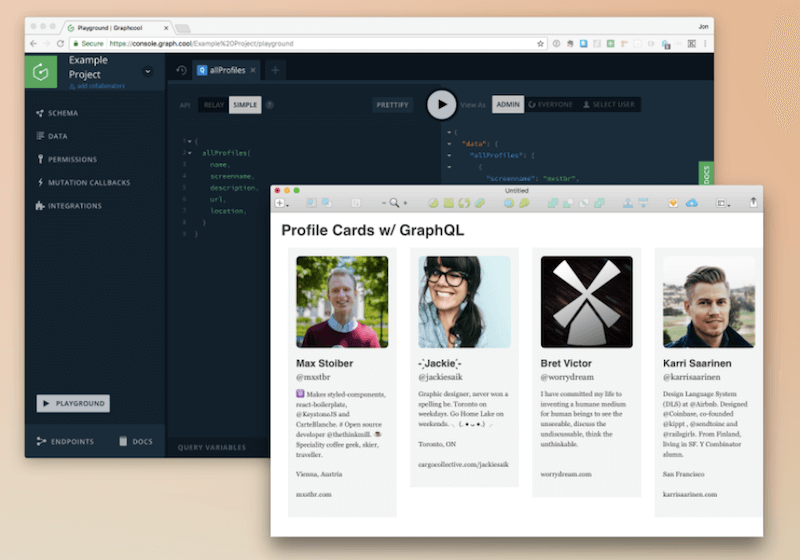The height and width of the screenshot is (560, 800).
Task: Expand Query Variables panel
Action: coord(212,447)
